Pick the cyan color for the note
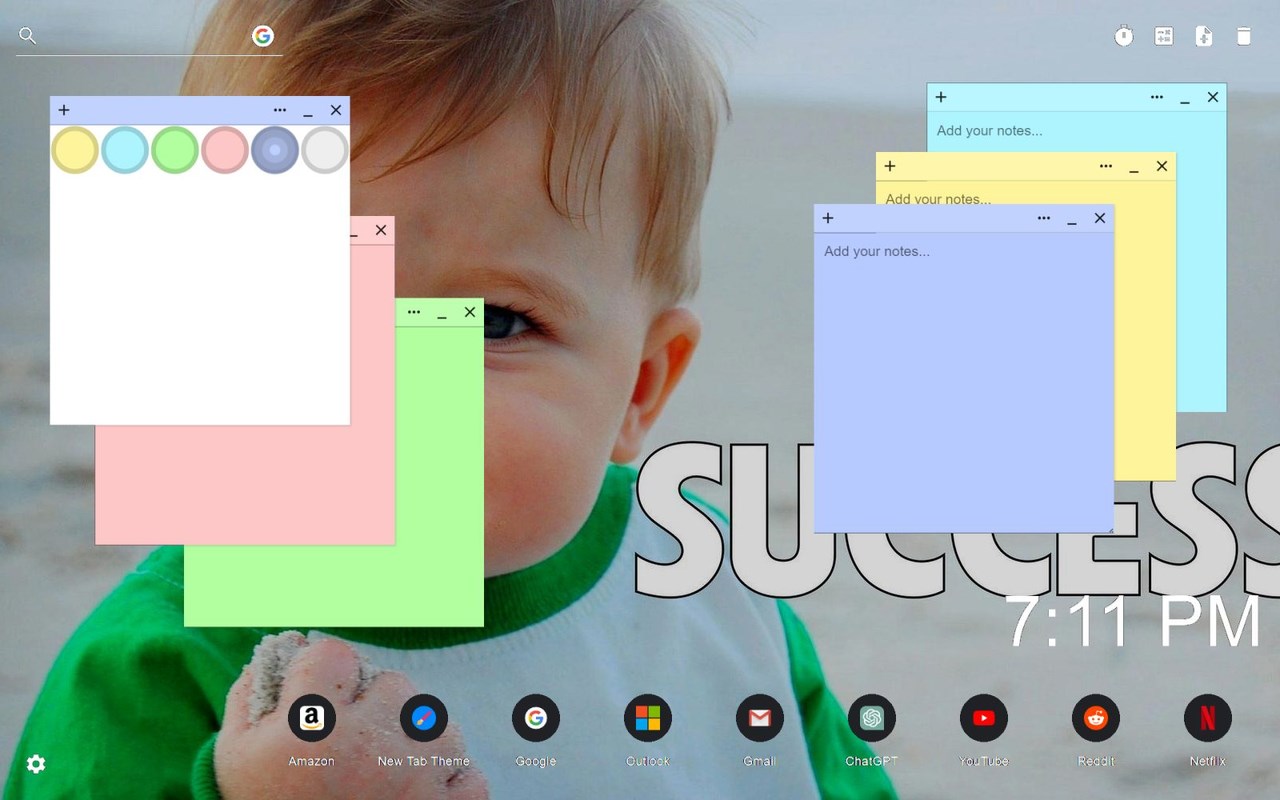This screenshot has height=800, width=1280. click(x=125, y=150)
